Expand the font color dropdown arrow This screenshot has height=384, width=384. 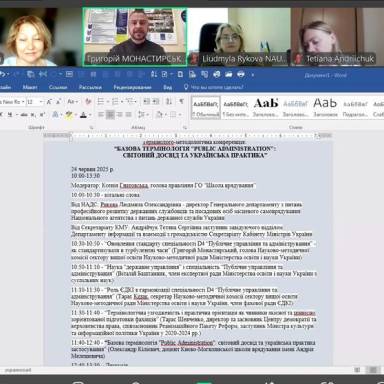tap(90, 115)
